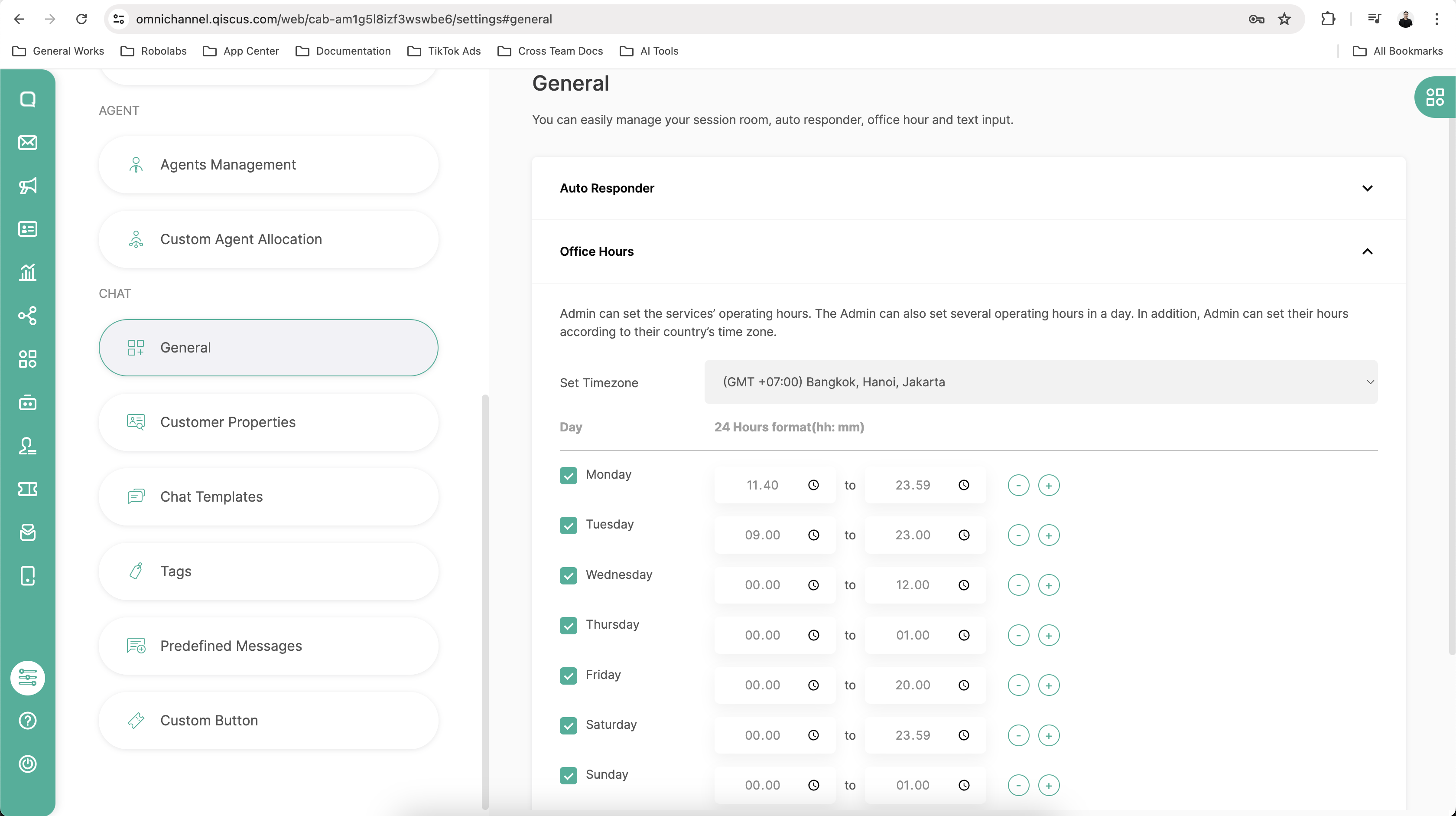Toggle the Wednesday office hours checkbox
1456x816 pixels.
(x=568, y=575)
